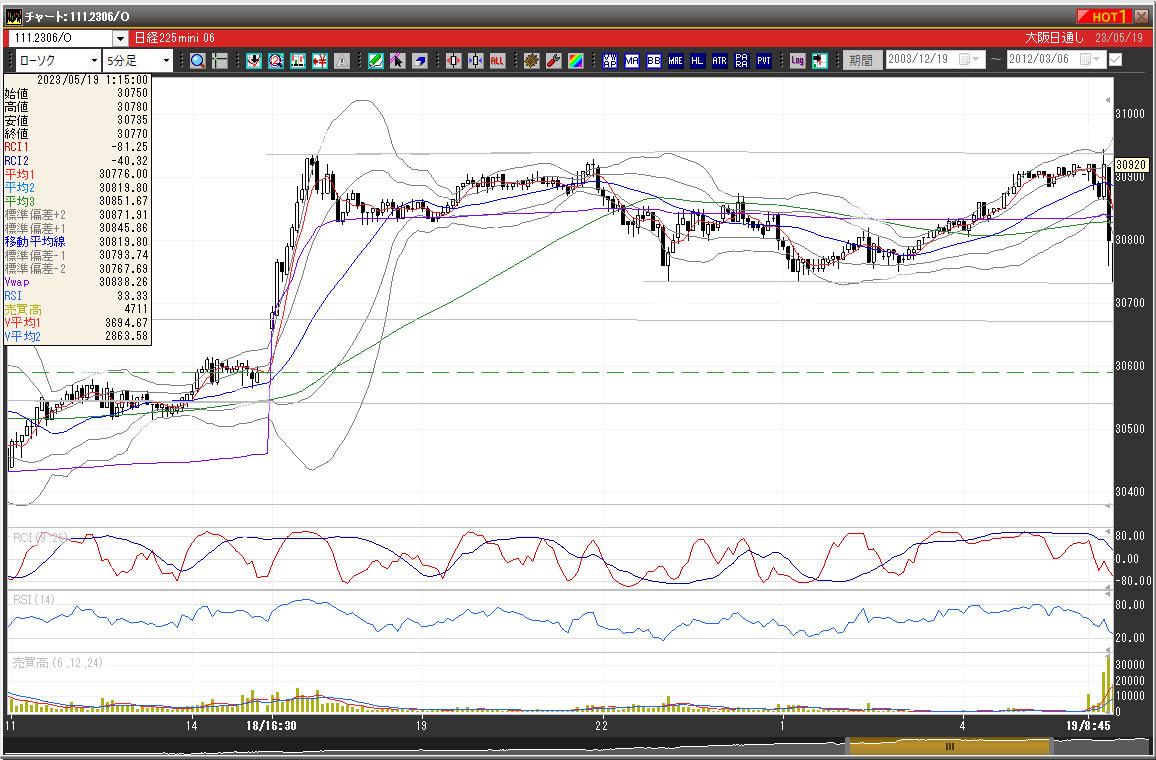The width and height of the screenshot is (1156, 760).
Task: Click the 日経225mini 06 instrument name
Action: pyautogui.click(x=174, y=38)
